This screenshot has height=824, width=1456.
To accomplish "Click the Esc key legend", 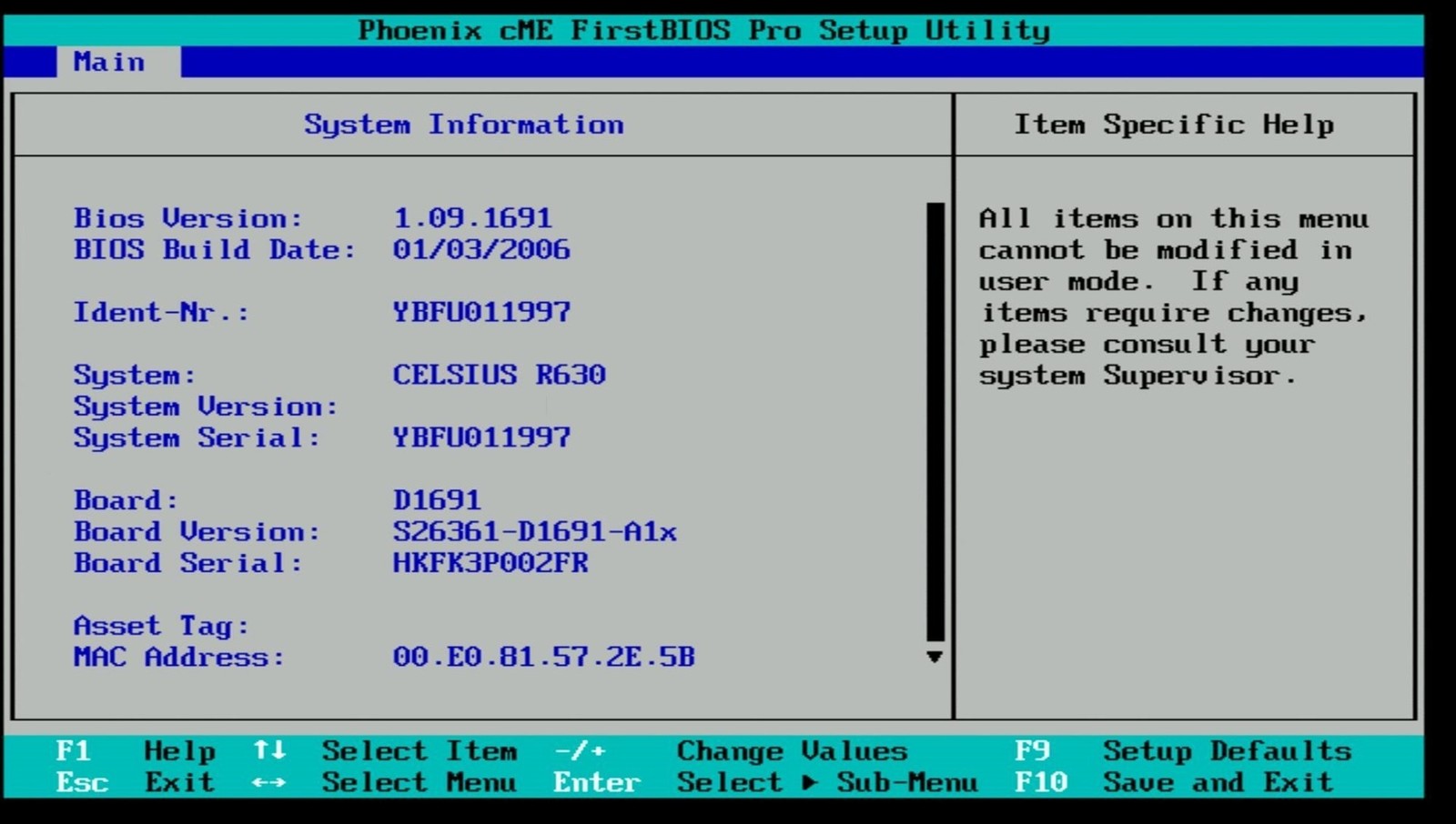I will tap(82, 782).
